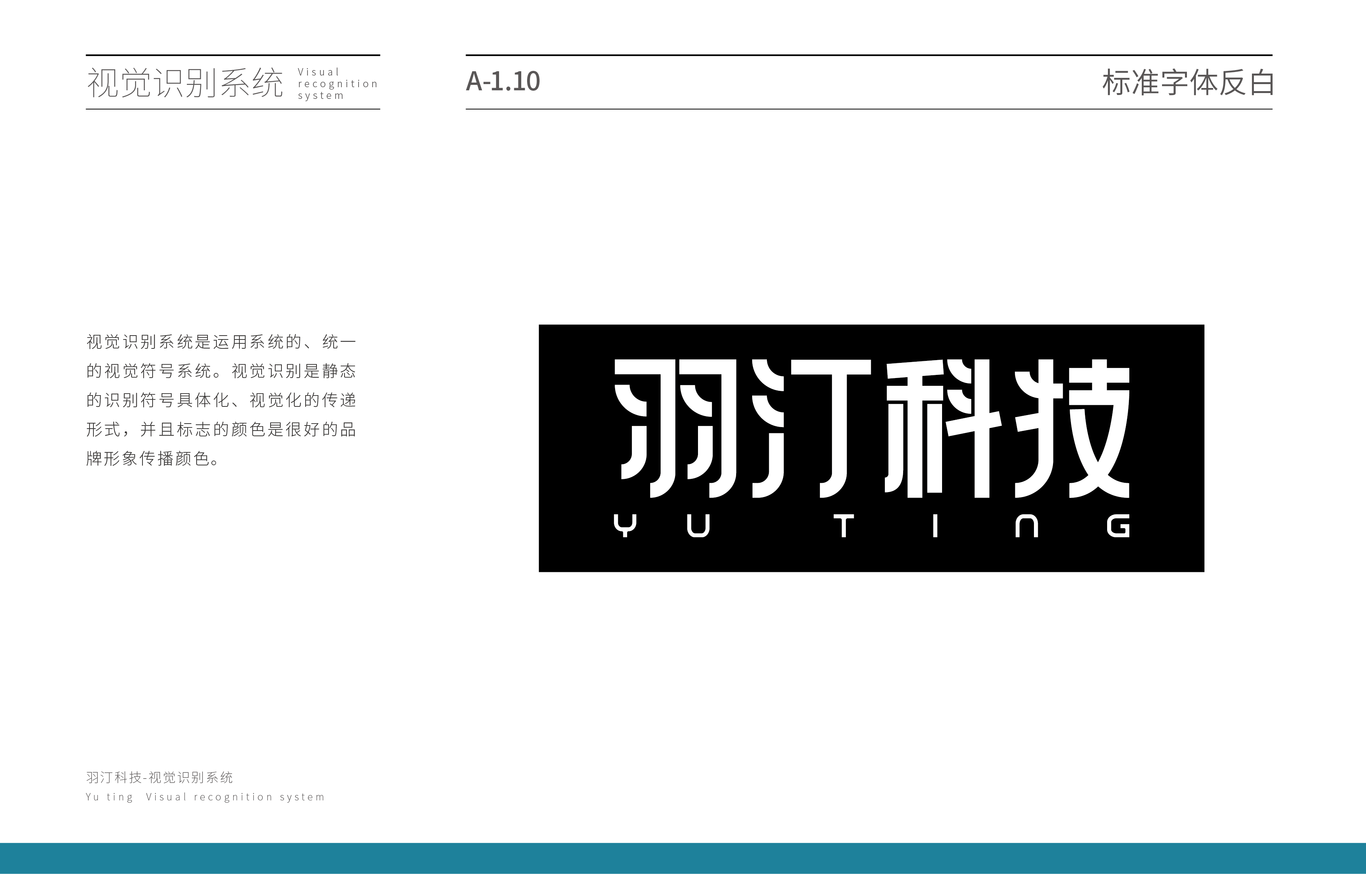Click the heading 视觉识别系统

pos(185,83)
